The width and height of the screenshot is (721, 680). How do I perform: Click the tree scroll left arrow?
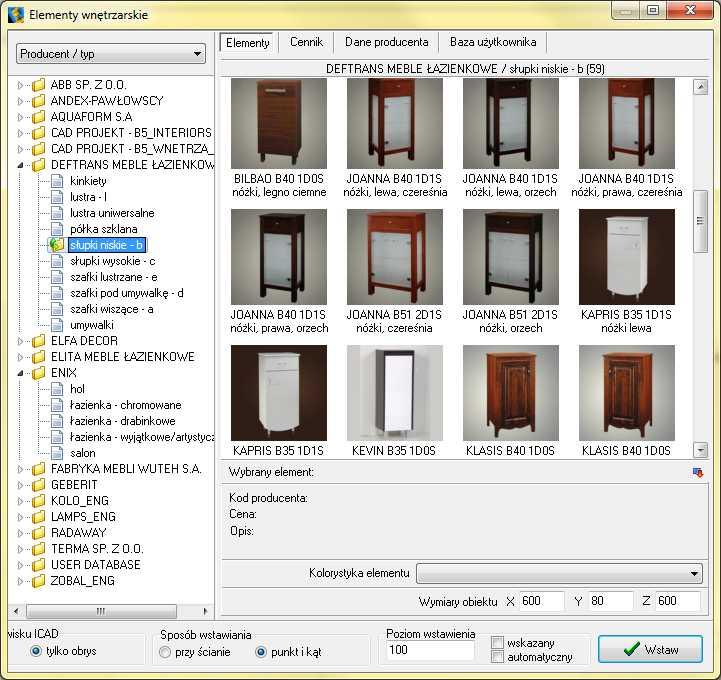click(17, 611)
